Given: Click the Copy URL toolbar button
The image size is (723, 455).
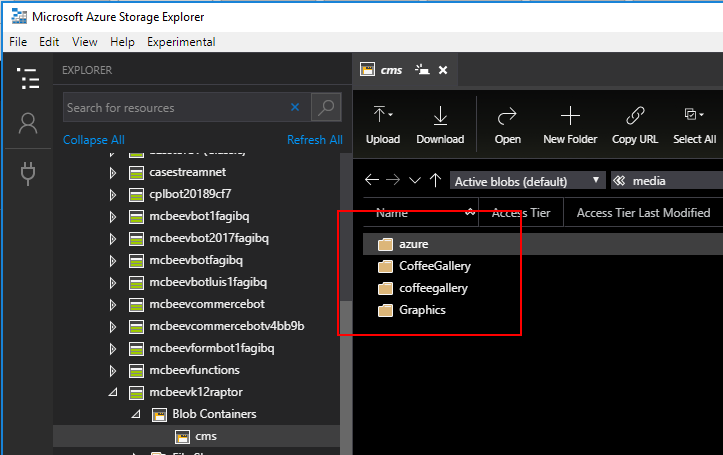Looking at the screenshot, I should (x=635, y=125).
